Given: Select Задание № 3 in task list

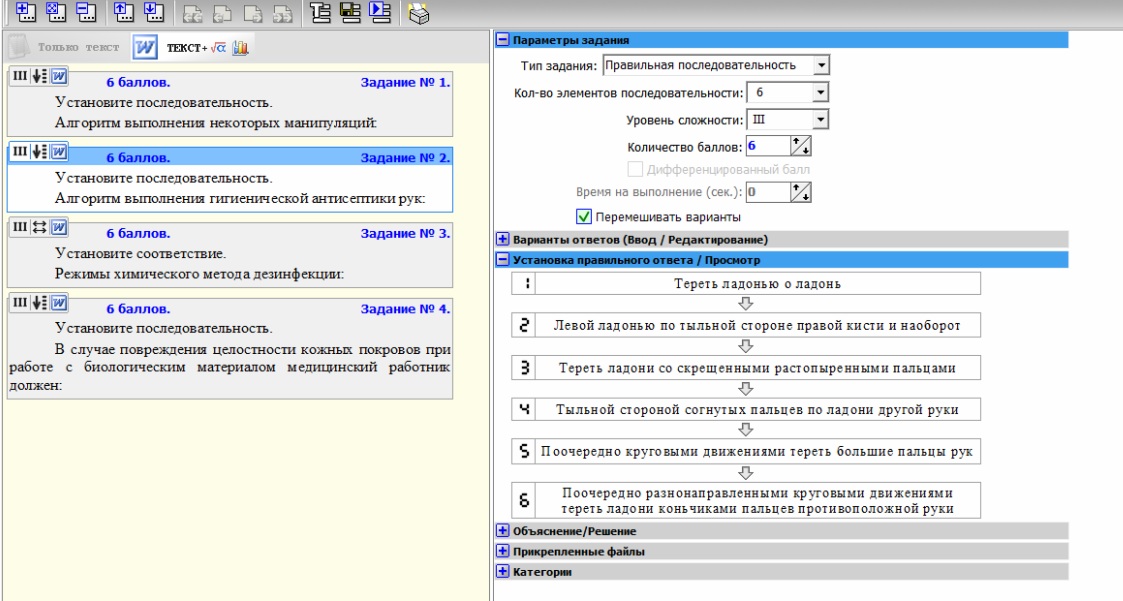Looking at the screenshot, I should point(230,254).
